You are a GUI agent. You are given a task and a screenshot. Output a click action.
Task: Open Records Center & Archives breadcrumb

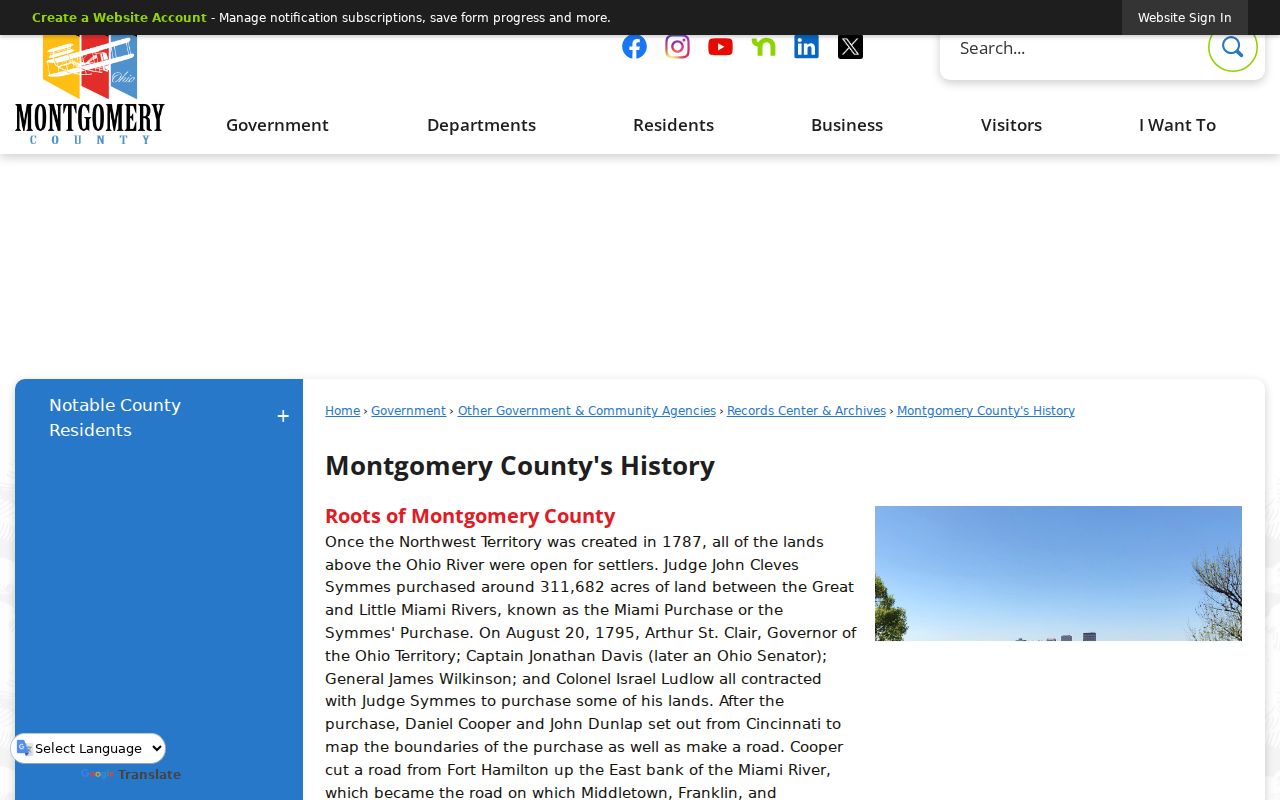806,411
